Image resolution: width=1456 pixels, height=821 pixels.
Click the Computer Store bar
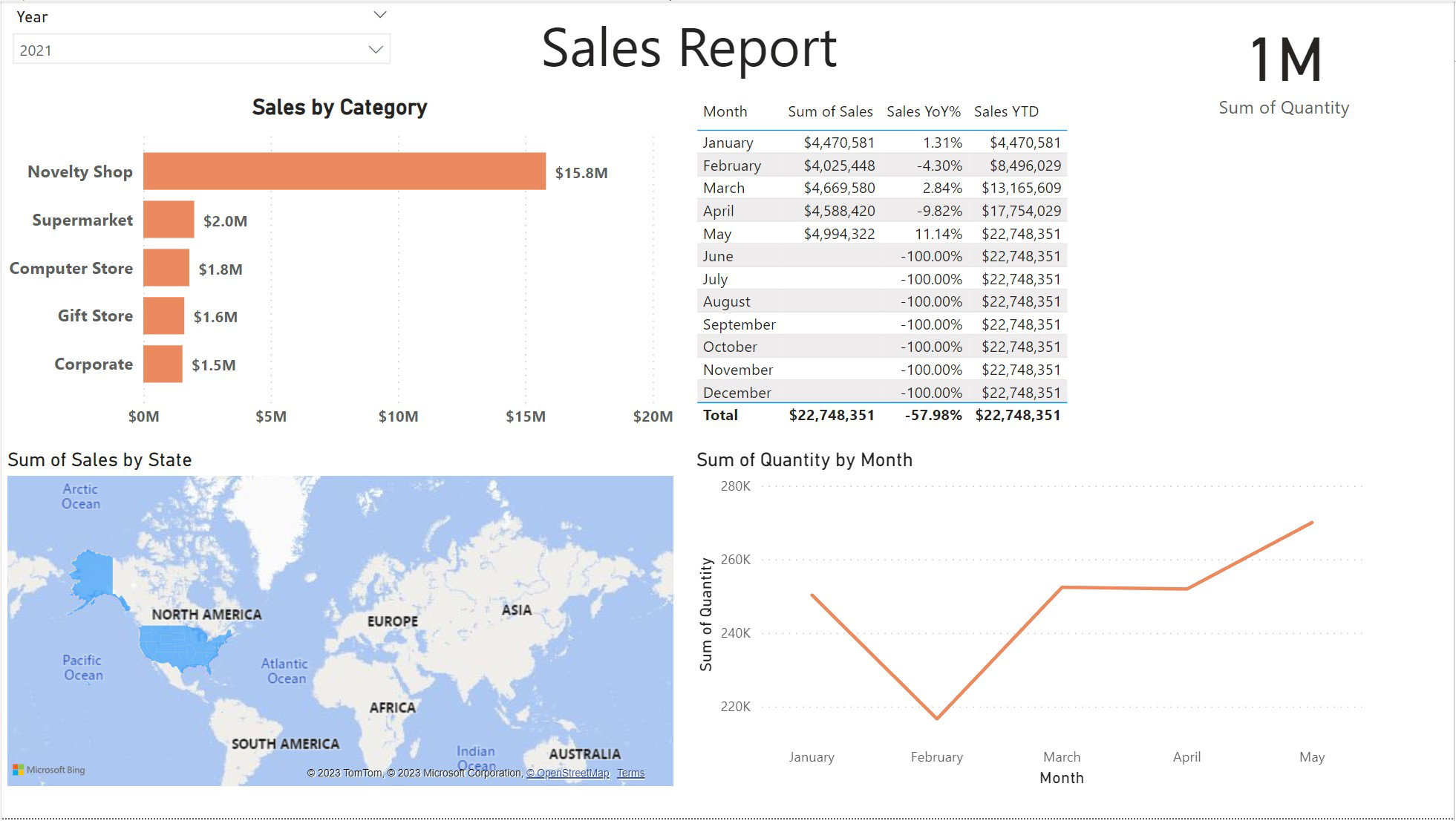coord(166,268)
